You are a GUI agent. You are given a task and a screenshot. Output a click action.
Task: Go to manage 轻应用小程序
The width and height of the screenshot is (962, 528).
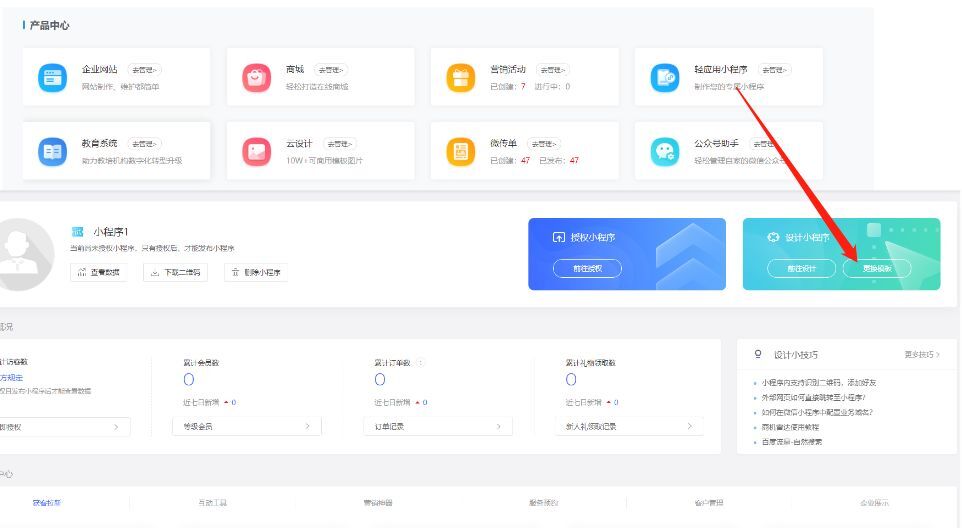point(774,70)
